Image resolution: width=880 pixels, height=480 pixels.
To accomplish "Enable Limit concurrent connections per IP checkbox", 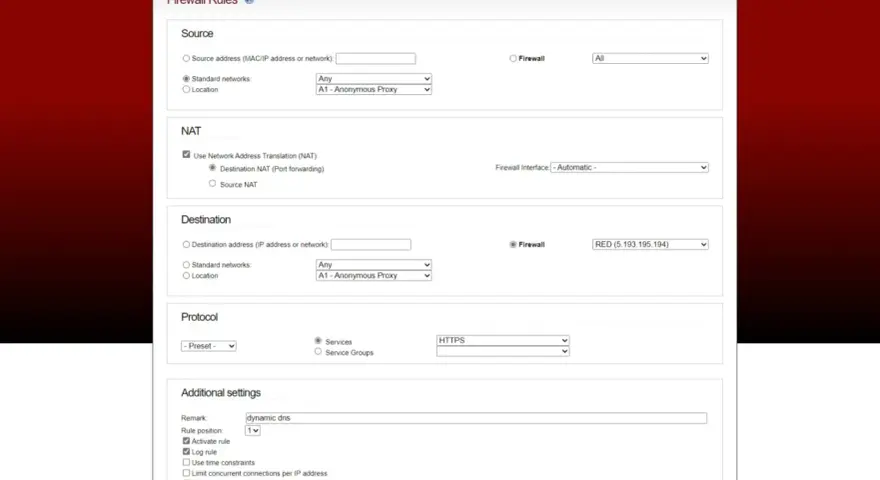I will [x=186, y=473].
